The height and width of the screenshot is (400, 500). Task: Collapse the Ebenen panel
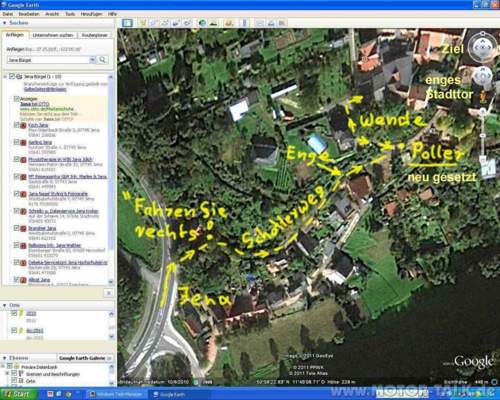pos(5,358)
